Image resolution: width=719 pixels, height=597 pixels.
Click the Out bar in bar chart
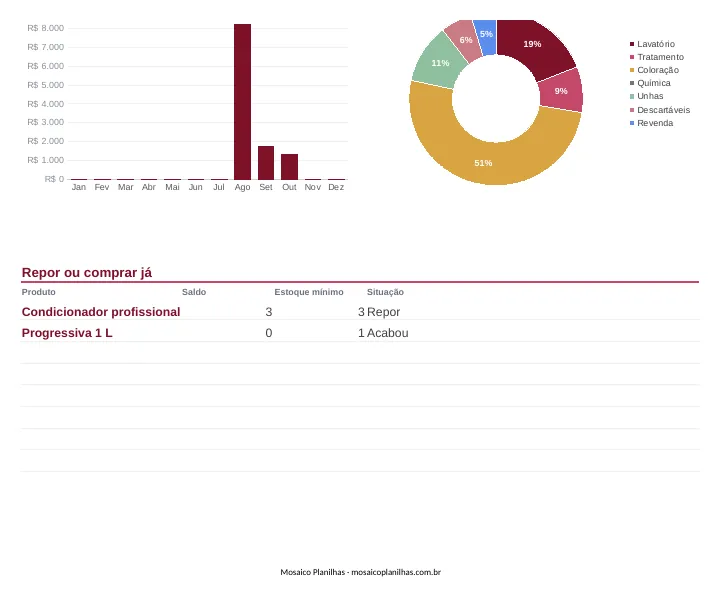pyautogui.click(x=289, y=166)
